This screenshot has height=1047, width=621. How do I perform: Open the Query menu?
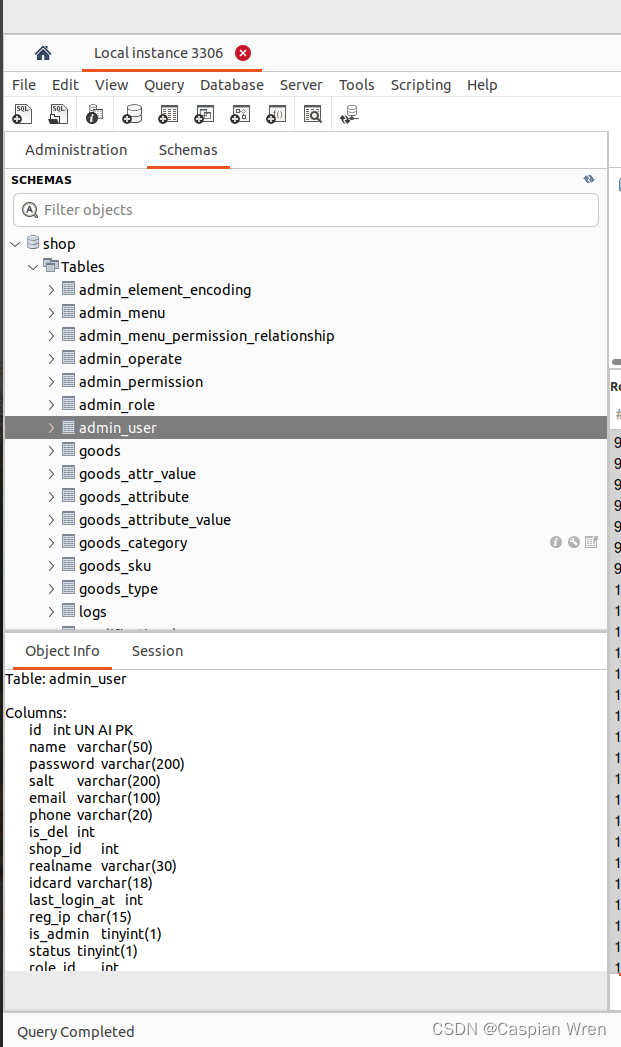coord(164,85)
